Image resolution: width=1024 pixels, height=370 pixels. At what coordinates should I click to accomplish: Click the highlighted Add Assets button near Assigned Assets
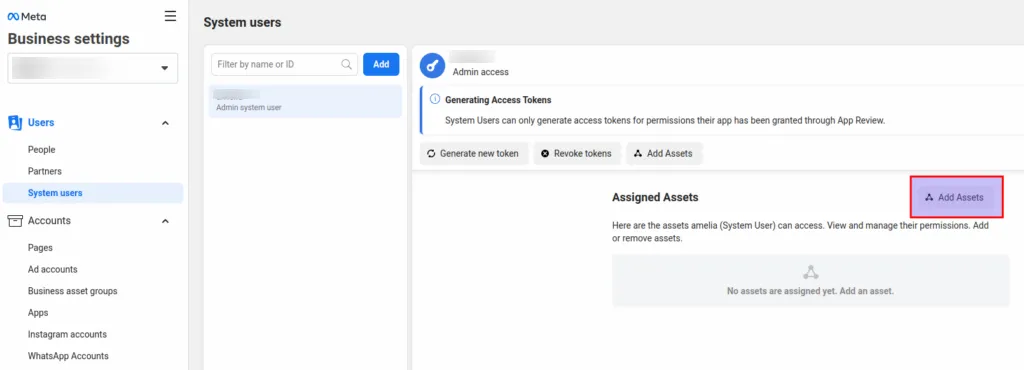[x=955, y=197]
